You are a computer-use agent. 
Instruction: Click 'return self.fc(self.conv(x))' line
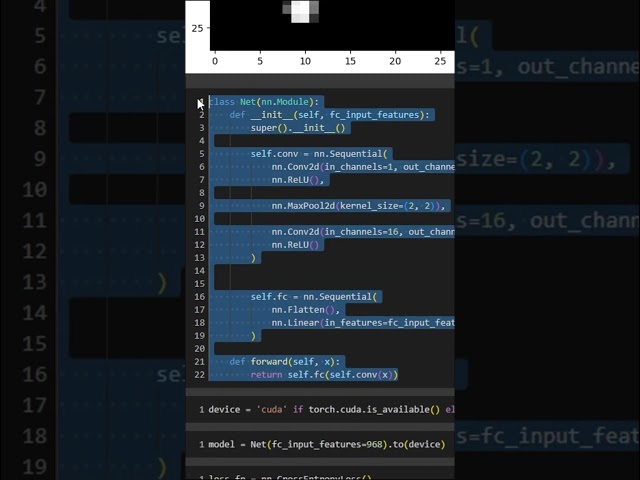pyautogui.click(x=324, y=375)
